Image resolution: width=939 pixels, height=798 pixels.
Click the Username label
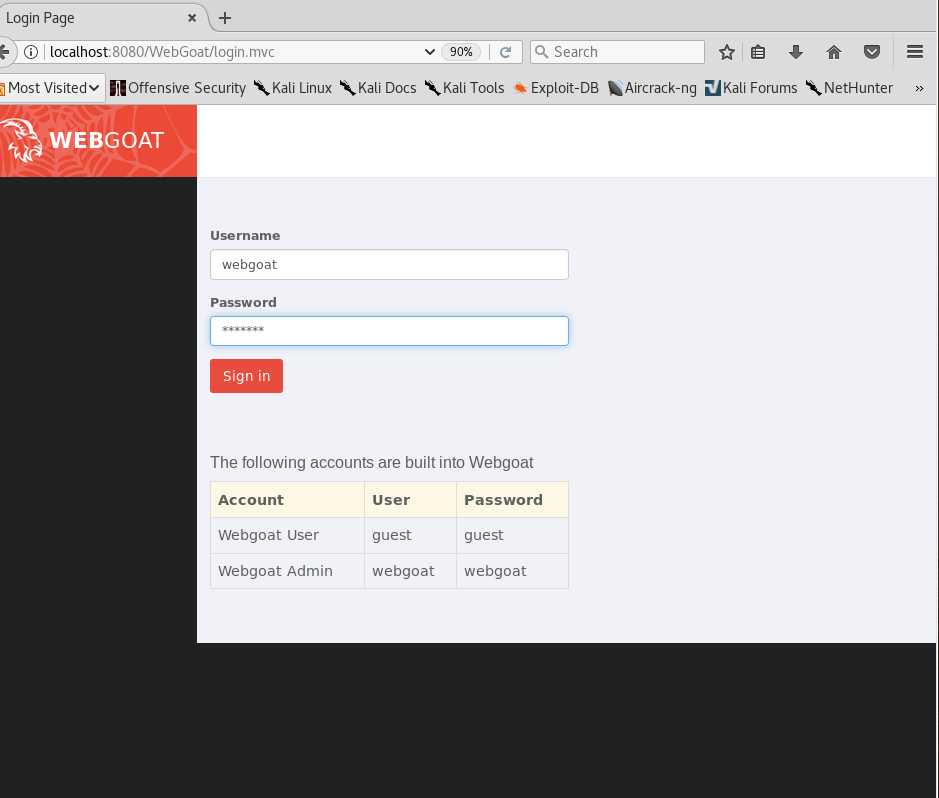pyautogui.click(x=245, y=235)
